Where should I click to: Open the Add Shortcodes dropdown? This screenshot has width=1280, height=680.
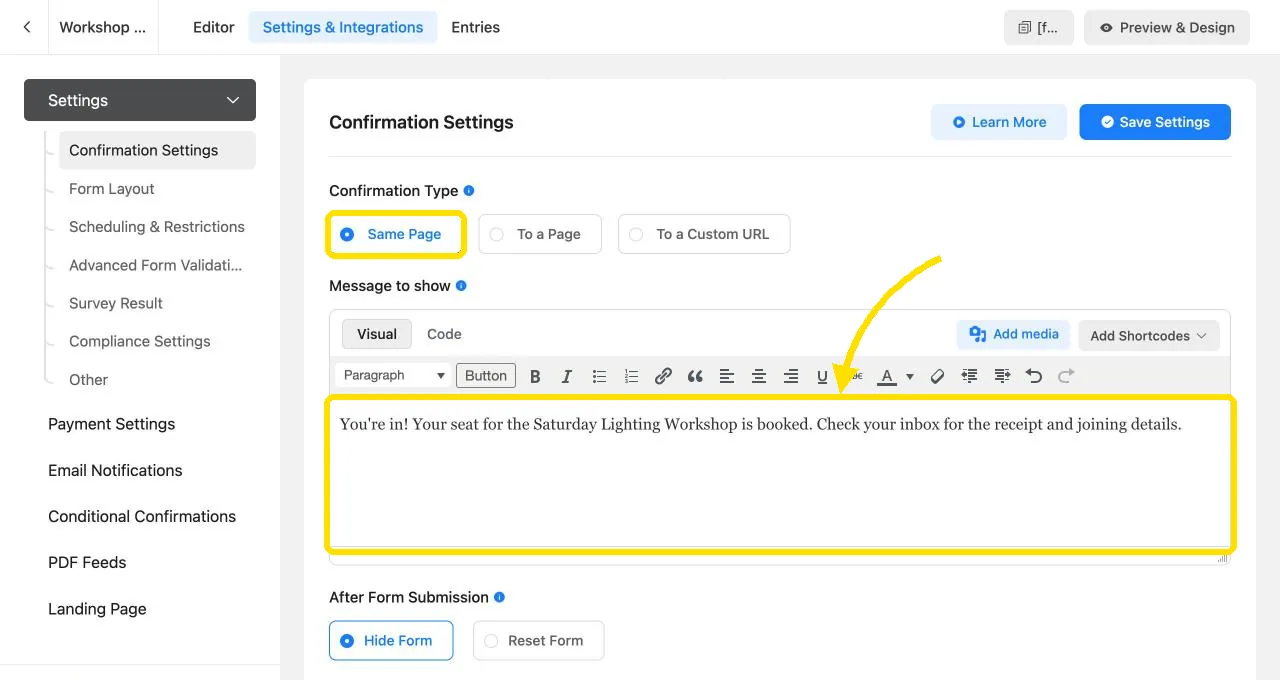point(1148,336)
